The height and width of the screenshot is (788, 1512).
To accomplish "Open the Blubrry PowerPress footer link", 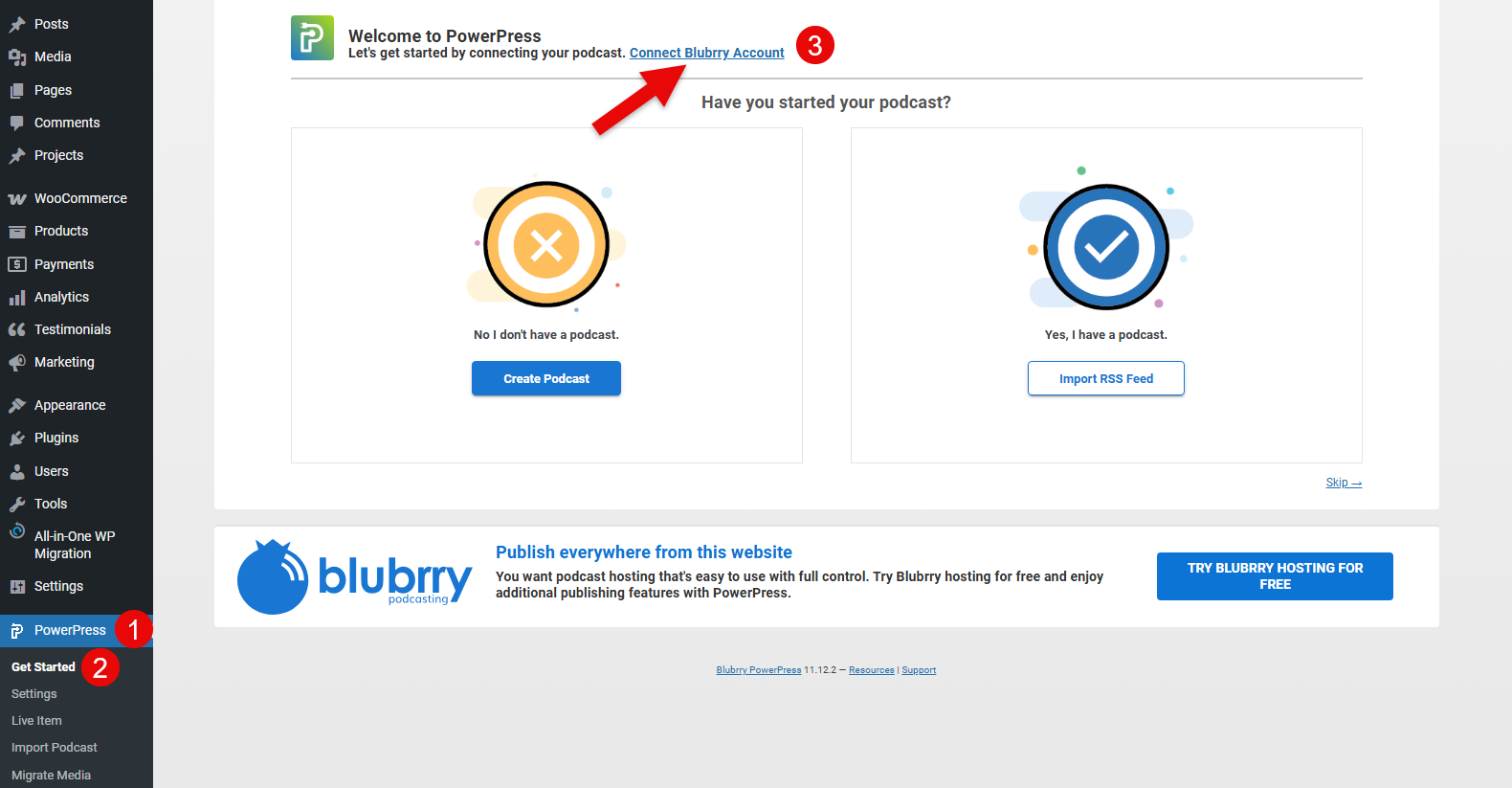I will pyautogui.click(x=759, y=670).
